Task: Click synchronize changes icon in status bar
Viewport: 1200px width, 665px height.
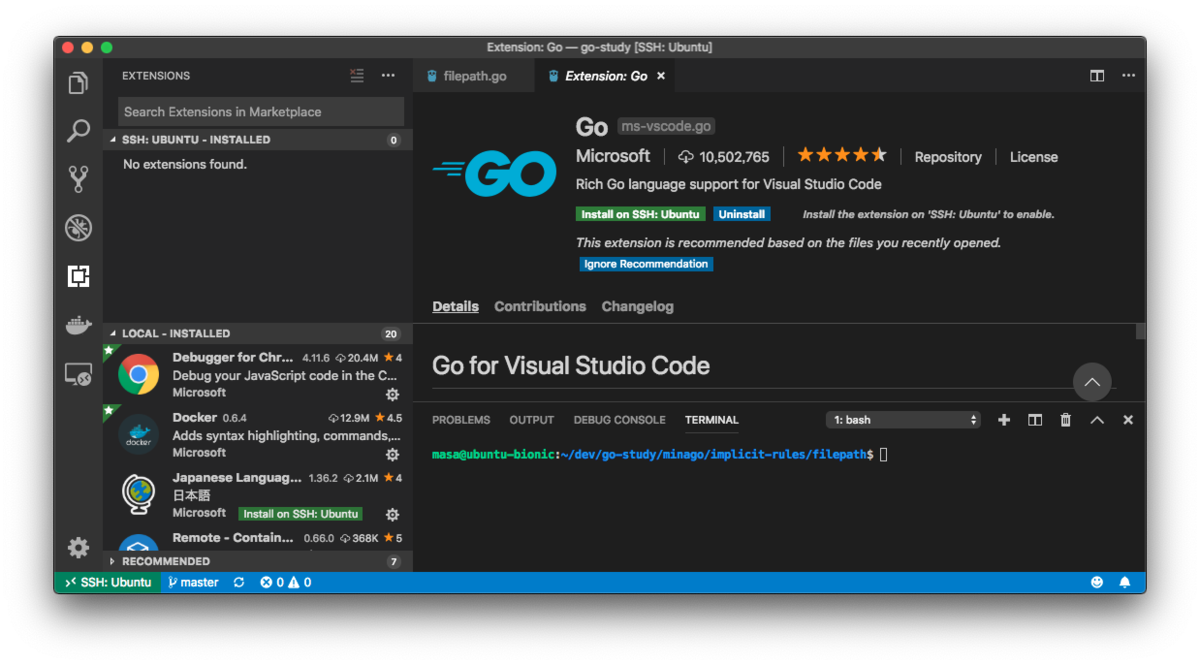Action: pos(239,582)
